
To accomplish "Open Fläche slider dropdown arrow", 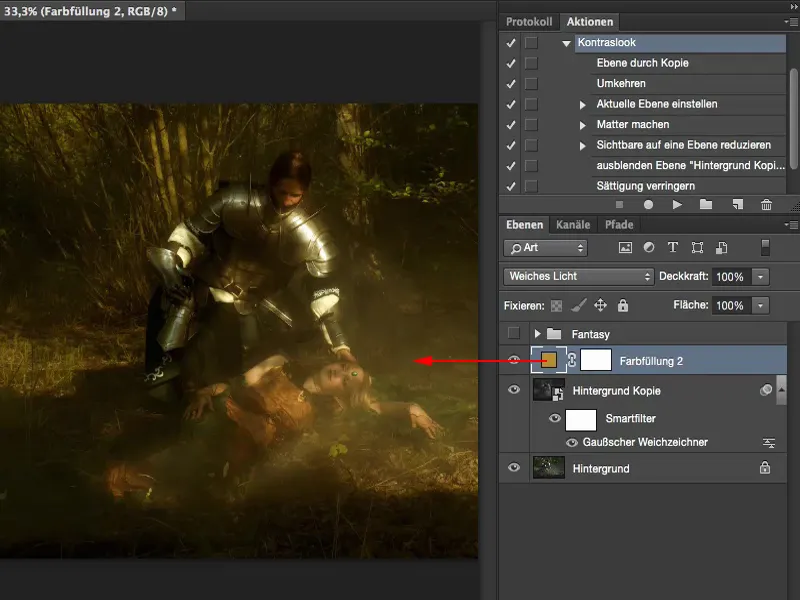I will tap(760, 306).
